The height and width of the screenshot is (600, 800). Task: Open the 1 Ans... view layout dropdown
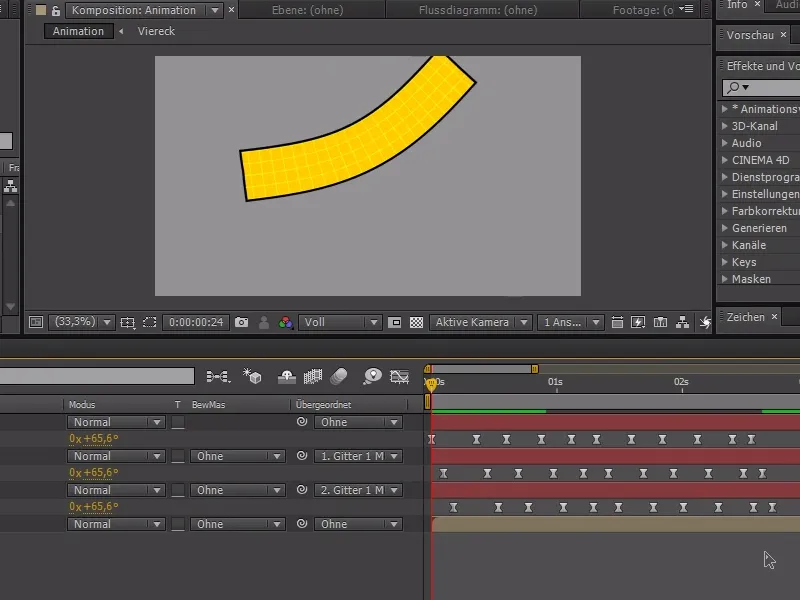(570, 322)
